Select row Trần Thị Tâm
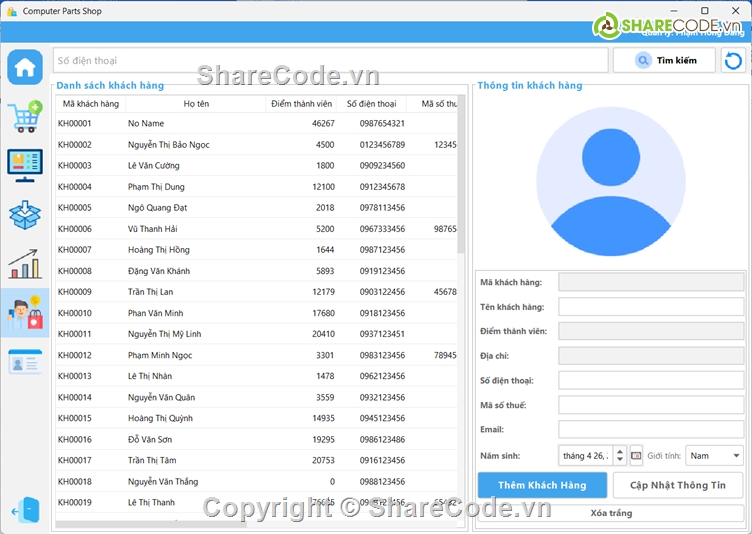Screen dimensions: 752x534 (x=257, y=460)
